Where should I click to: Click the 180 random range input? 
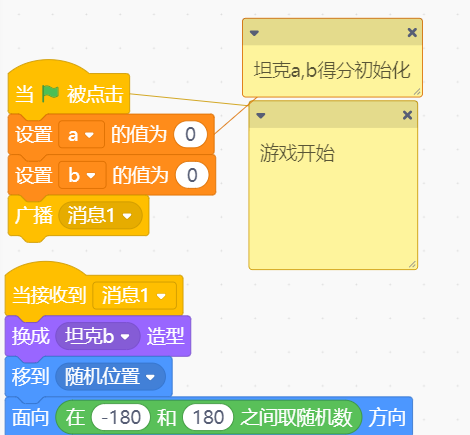click(208, 417)
